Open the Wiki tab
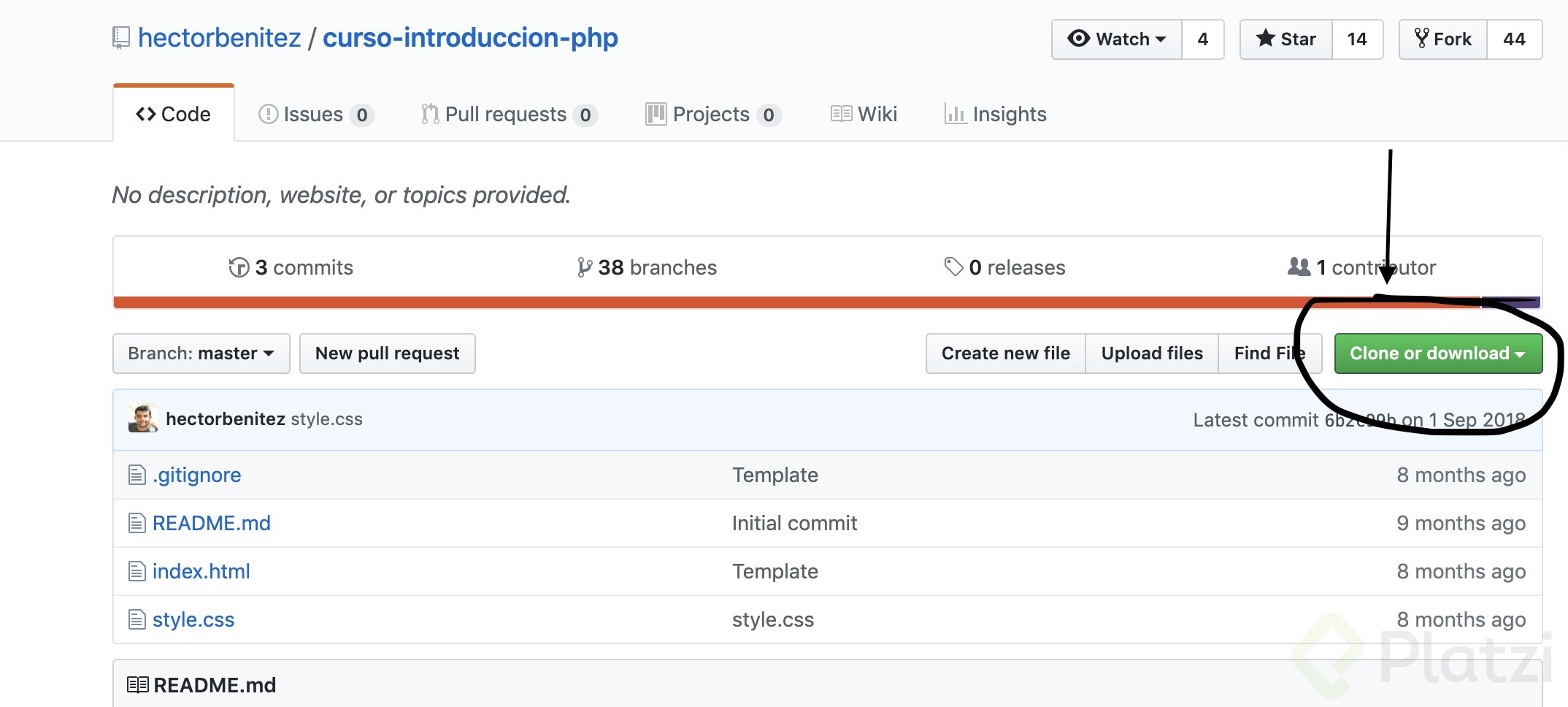This screenshot has width=1568, height=707. point(864,114)
